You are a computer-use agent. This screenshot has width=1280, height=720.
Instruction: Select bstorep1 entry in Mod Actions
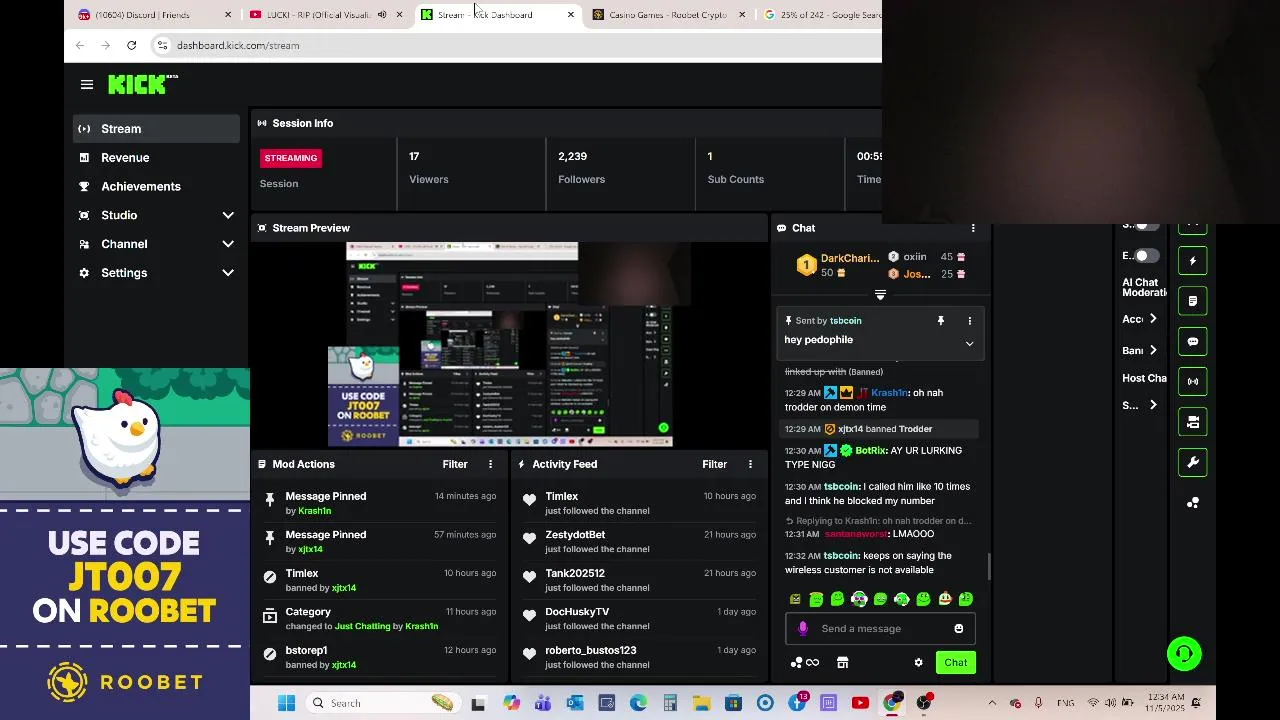(x=380, y=657)
